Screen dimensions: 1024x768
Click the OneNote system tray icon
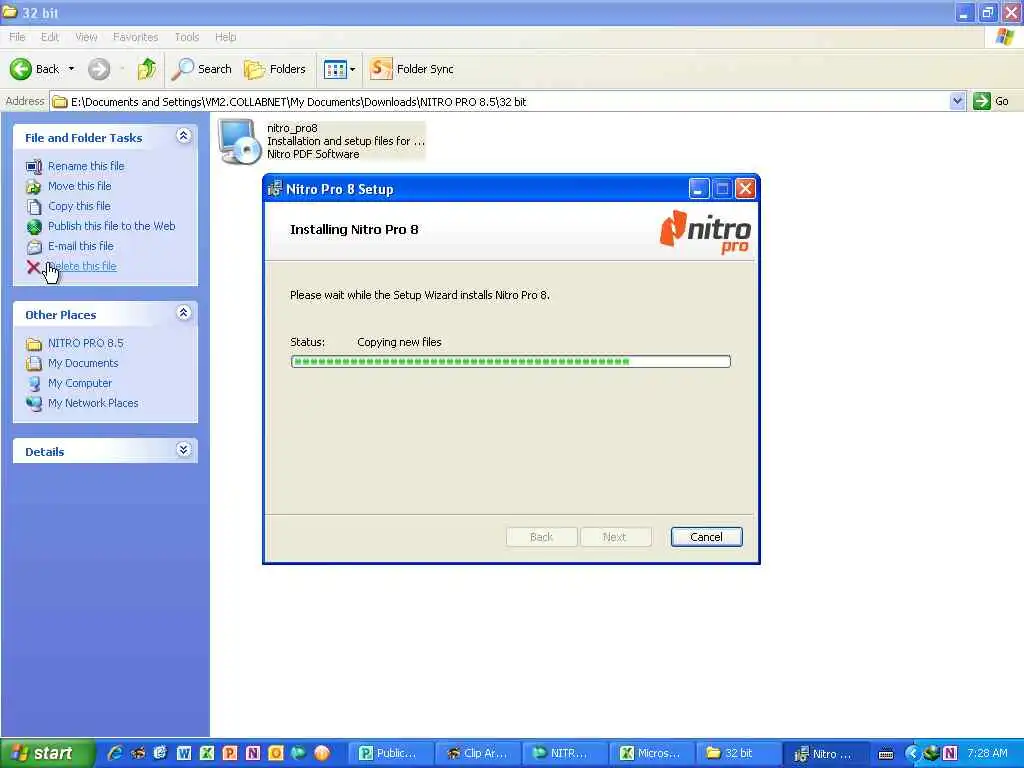(x=950, y=753)
